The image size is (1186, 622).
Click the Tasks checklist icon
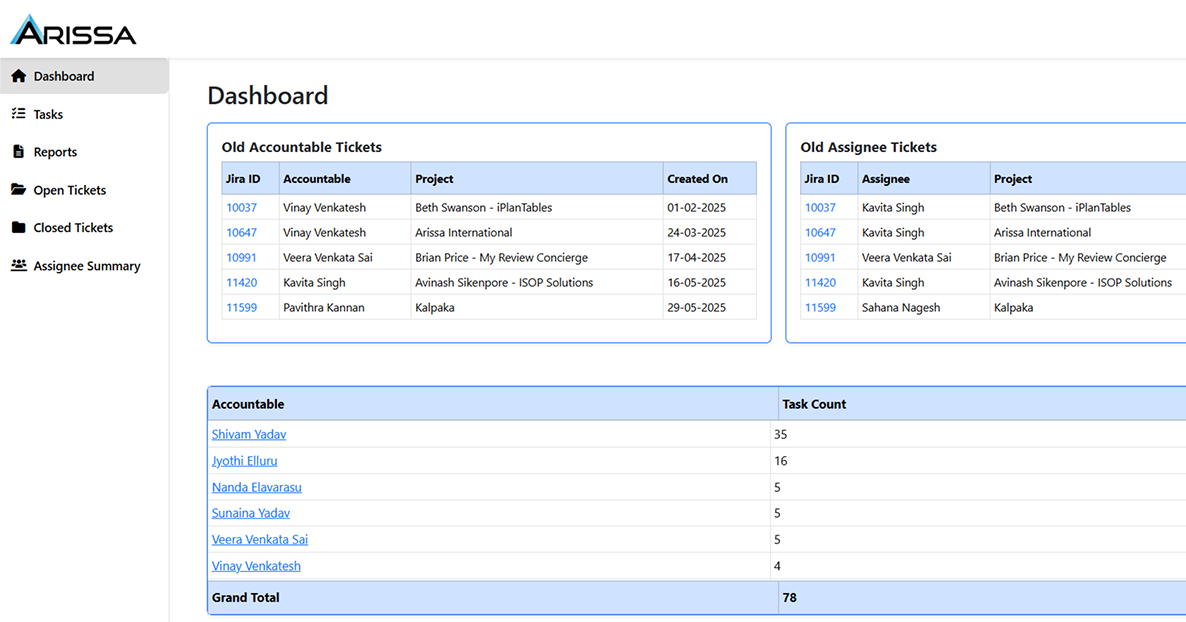pos(18,114)
